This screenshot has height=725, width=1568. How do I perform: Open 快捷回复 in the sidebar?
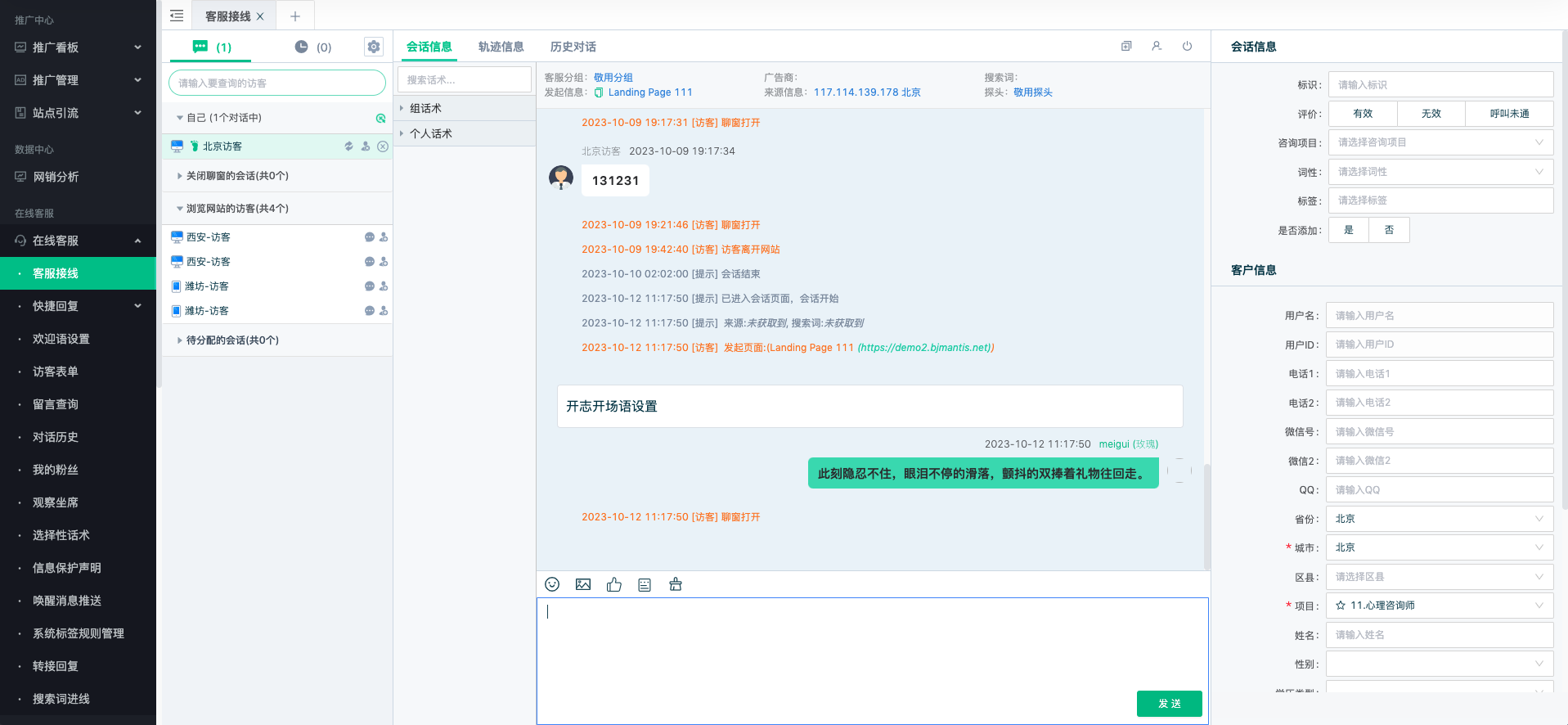(x=78, y=306)
